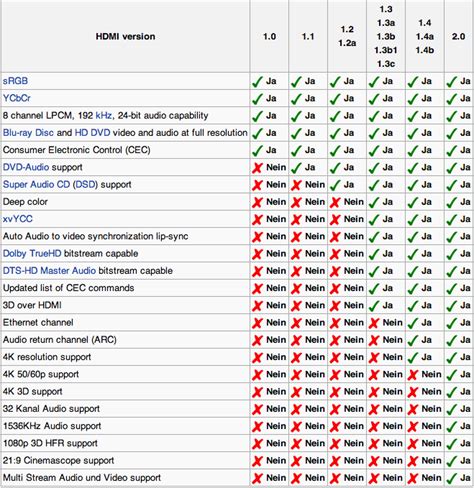Click the red X for DVD-Audio in 1.0
This screenshot has height=488, width=474.
tap(257, 168)
